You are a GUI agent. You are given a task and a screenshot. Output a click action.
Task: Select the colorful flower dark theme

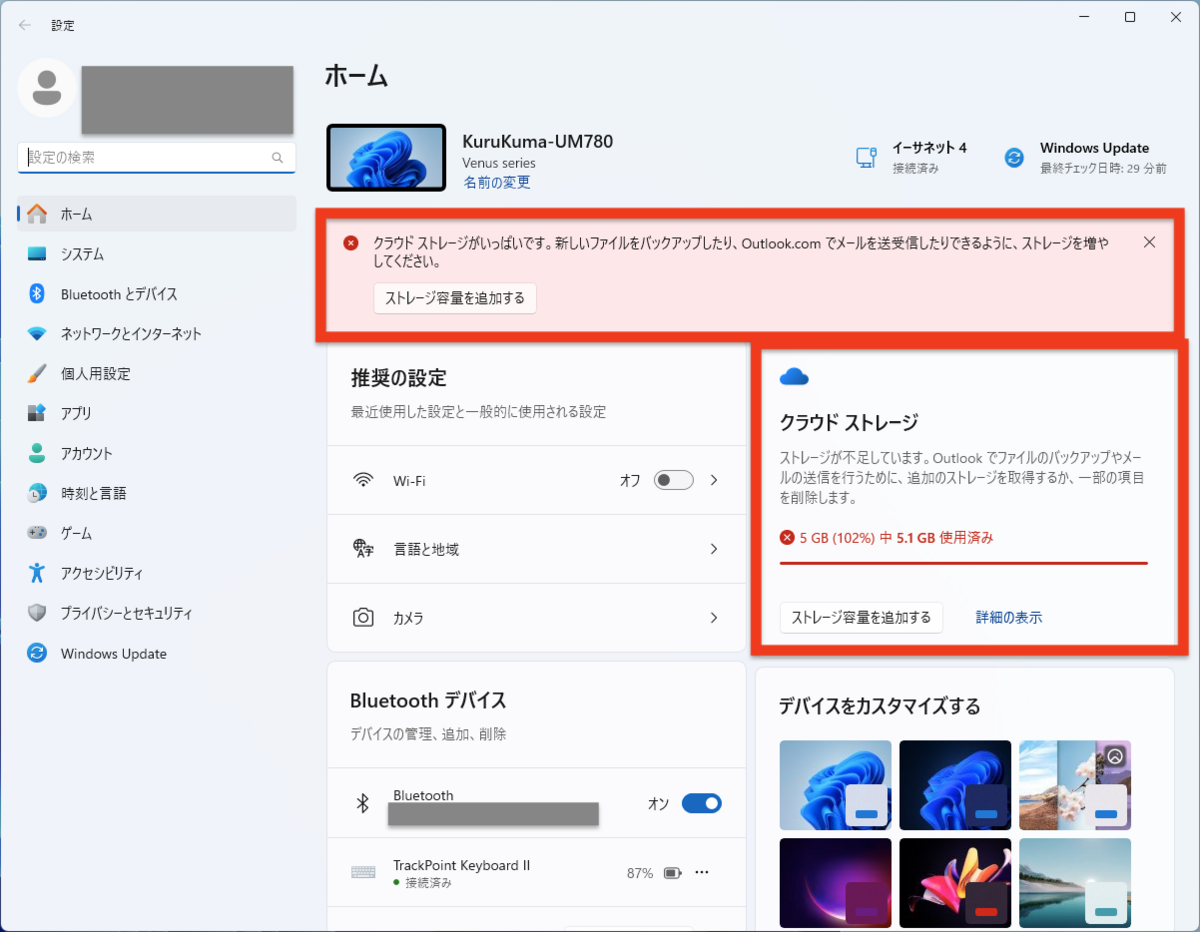point(955,883)
